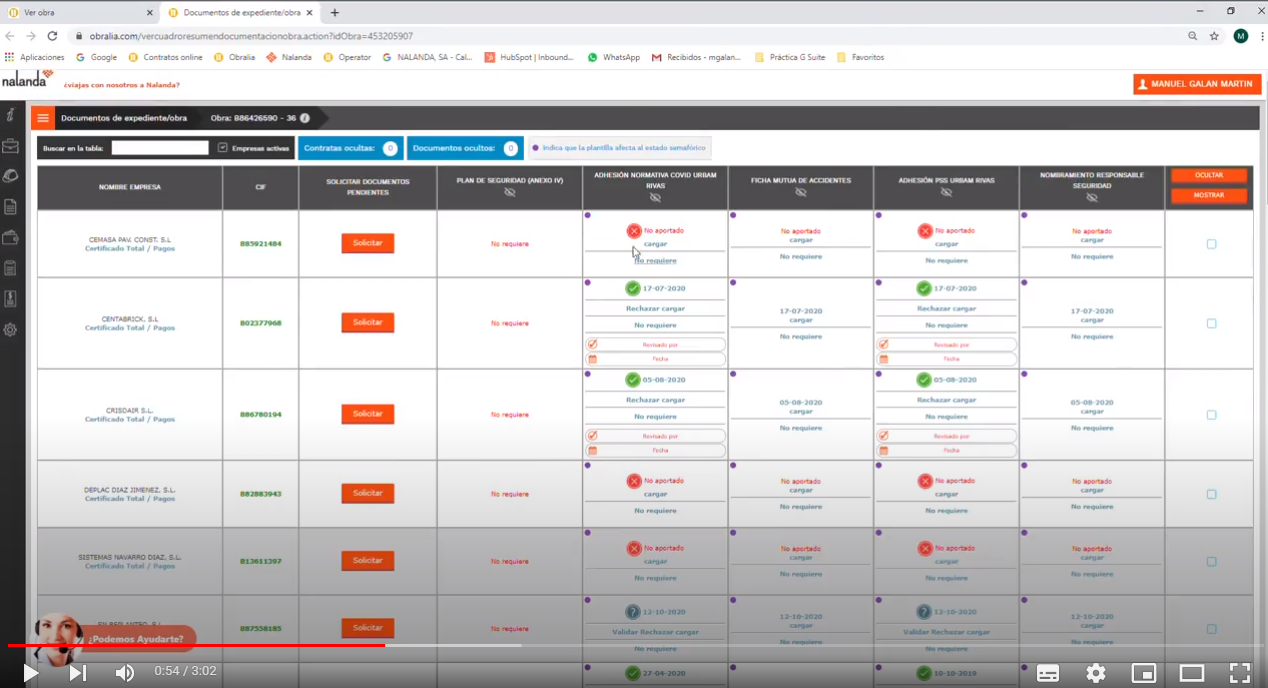This screenshot has height=688, width=1268.
Task: Click the orange OCULTAR button
Action: coord(1209,175)
